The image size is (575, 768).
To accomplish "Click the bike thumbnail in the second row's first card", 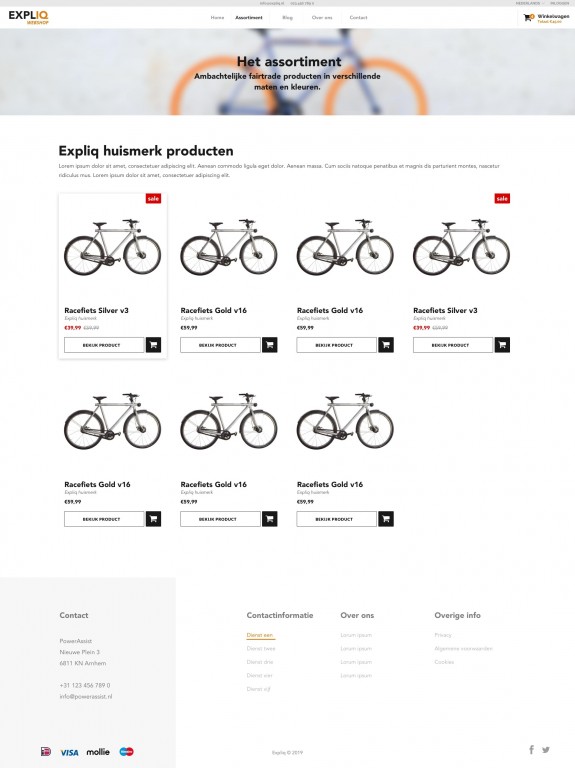I will pyautogui.click(x=112, y=422).
